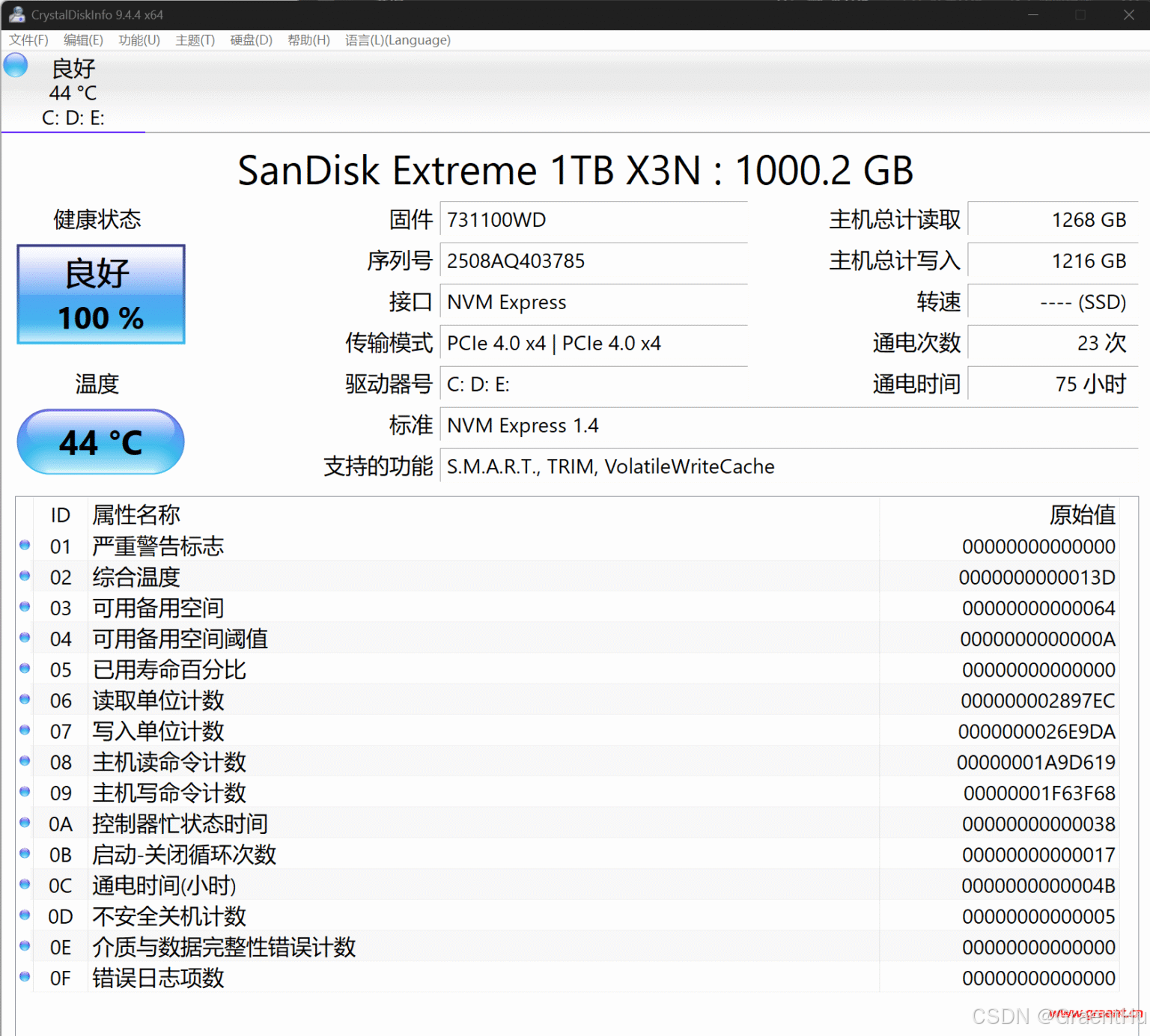Image resolution: width=1150 pixels, height=1036 pixels.
Task: Click the 健康状态 label
Action: (x=97, y=219)
